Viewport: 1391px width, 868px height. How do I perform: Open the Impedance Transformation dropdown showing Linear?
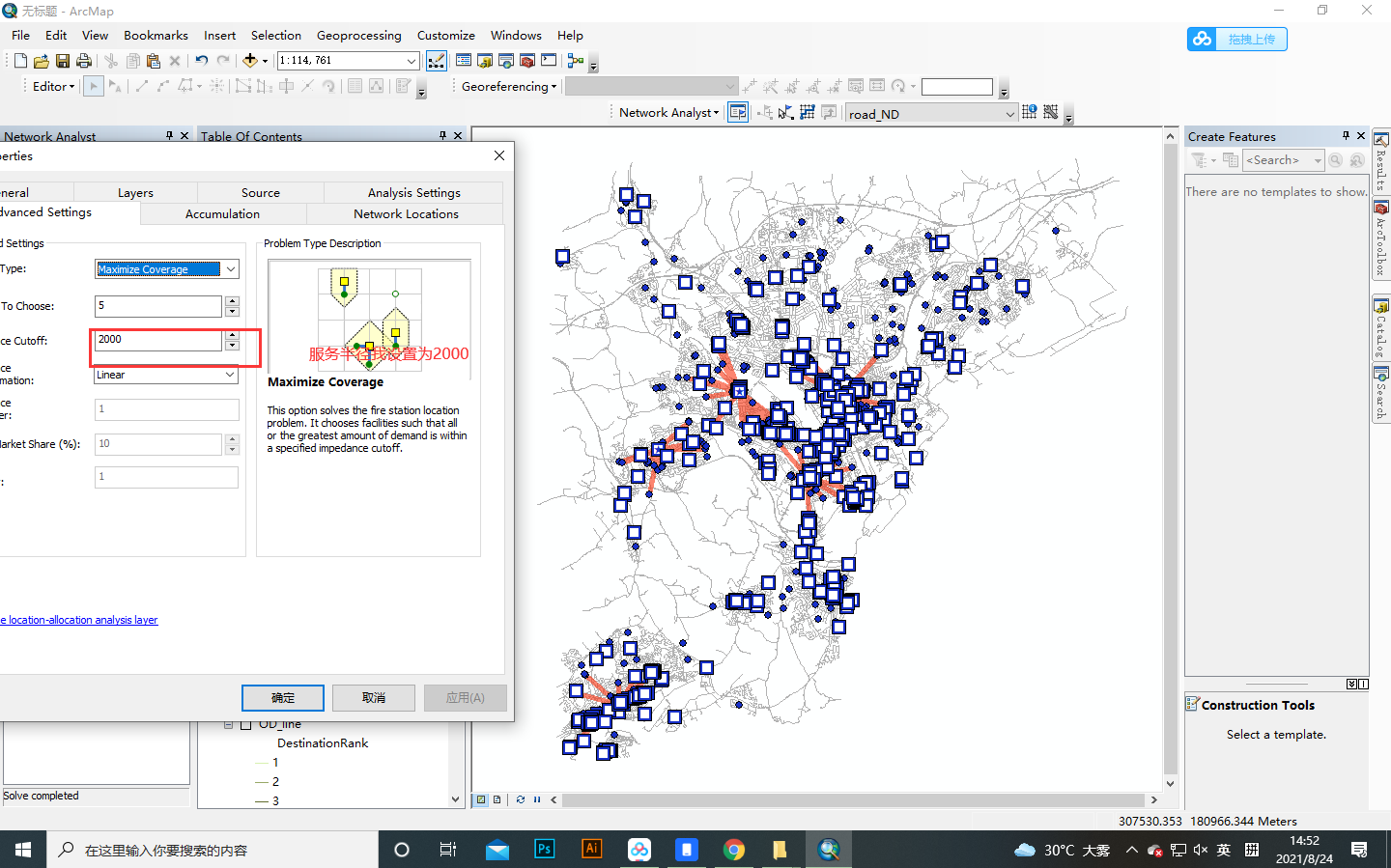point(232,375)
